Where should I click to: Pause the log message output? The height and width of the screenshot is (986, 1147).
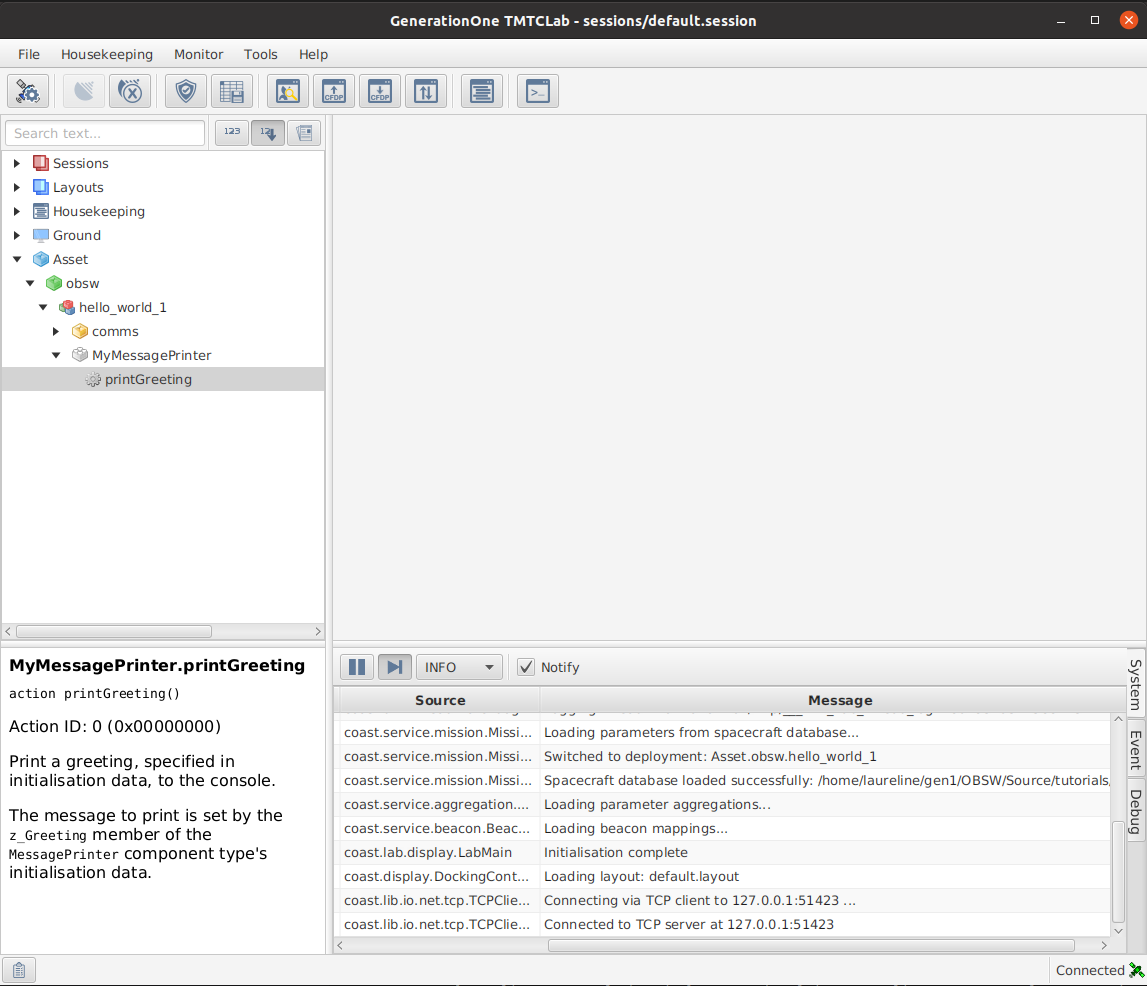click(x=357, y=667)
